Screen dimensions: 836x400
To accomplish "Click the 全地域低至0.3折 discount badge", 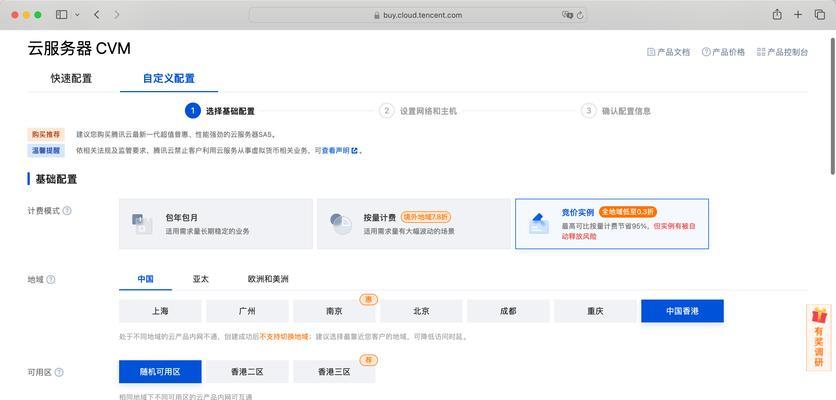I will [x=628, y=212].
